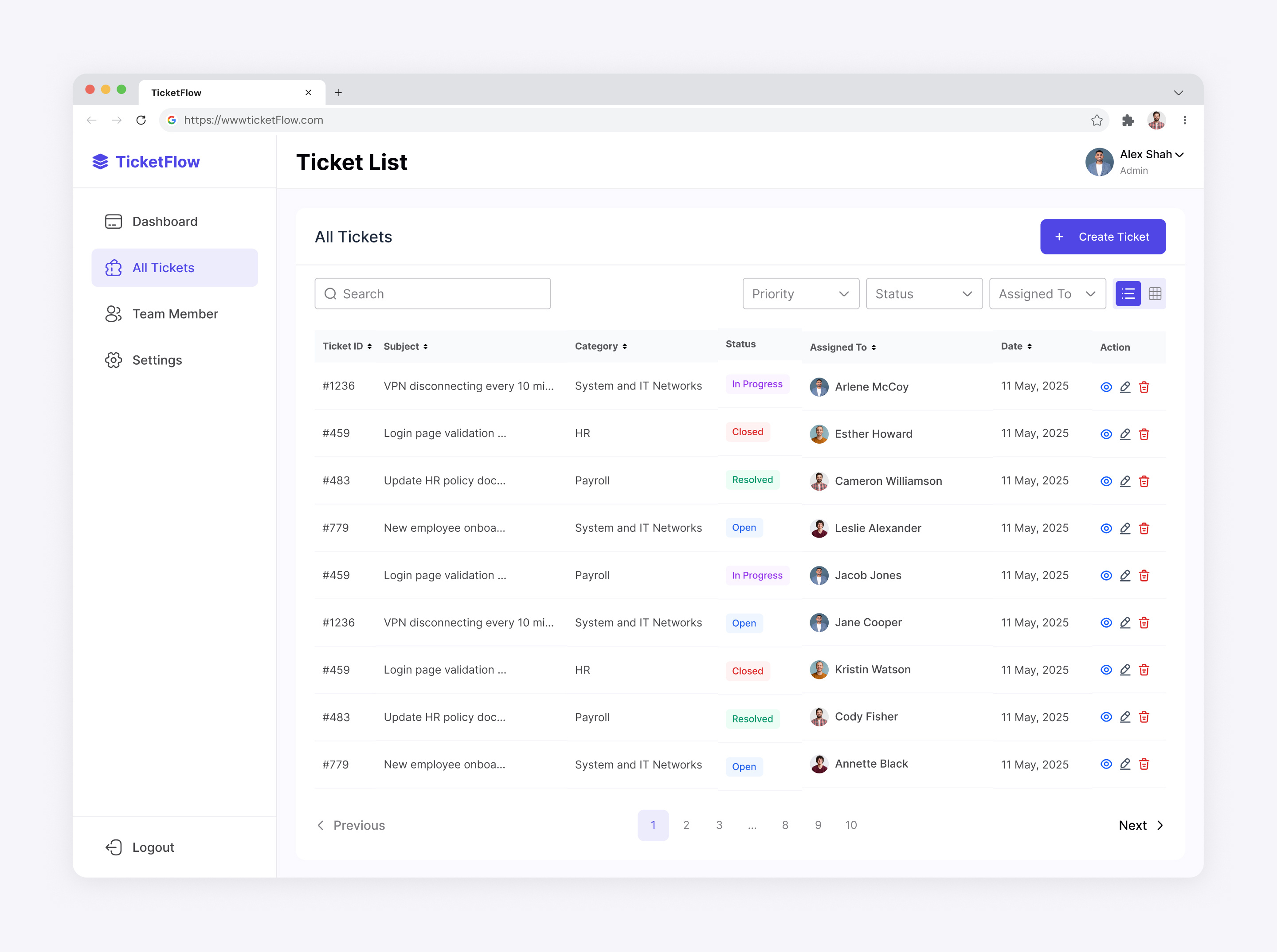Viewport: 1277px width, 952px height.
Task: View the ticket assigned to Esther Howard
Action: (x=1106, y=434)
